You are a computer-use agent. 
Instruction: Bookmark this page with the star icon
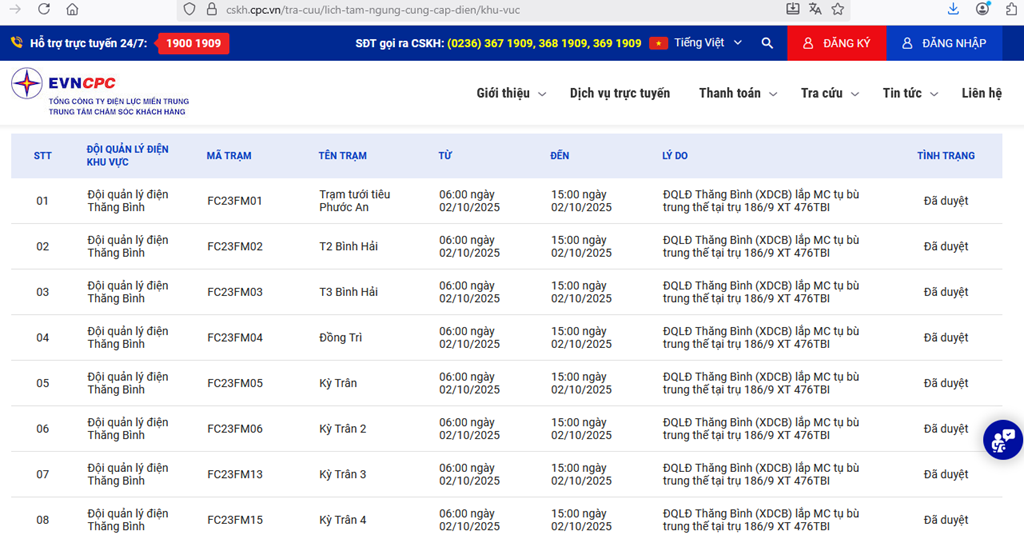[x=838, y=9]
